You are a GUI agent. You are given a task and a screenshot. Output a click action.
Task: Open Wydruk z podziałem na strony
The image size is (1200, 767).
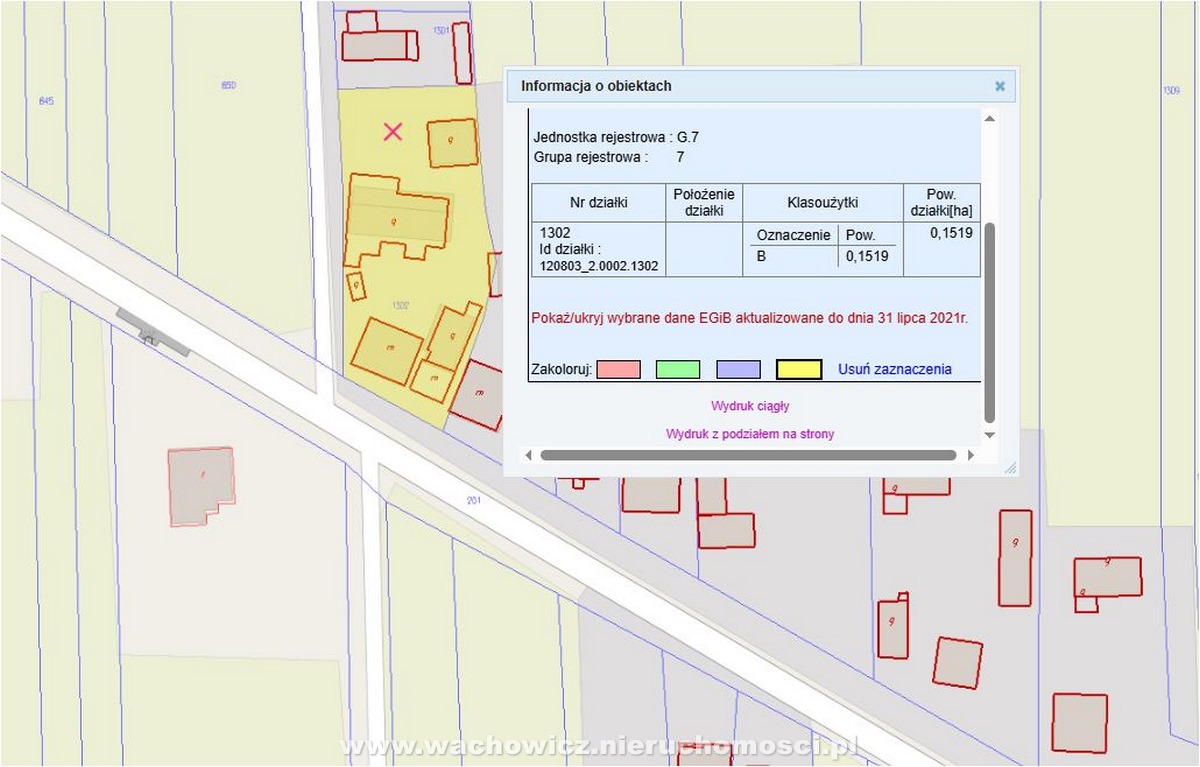click(750, 434)
